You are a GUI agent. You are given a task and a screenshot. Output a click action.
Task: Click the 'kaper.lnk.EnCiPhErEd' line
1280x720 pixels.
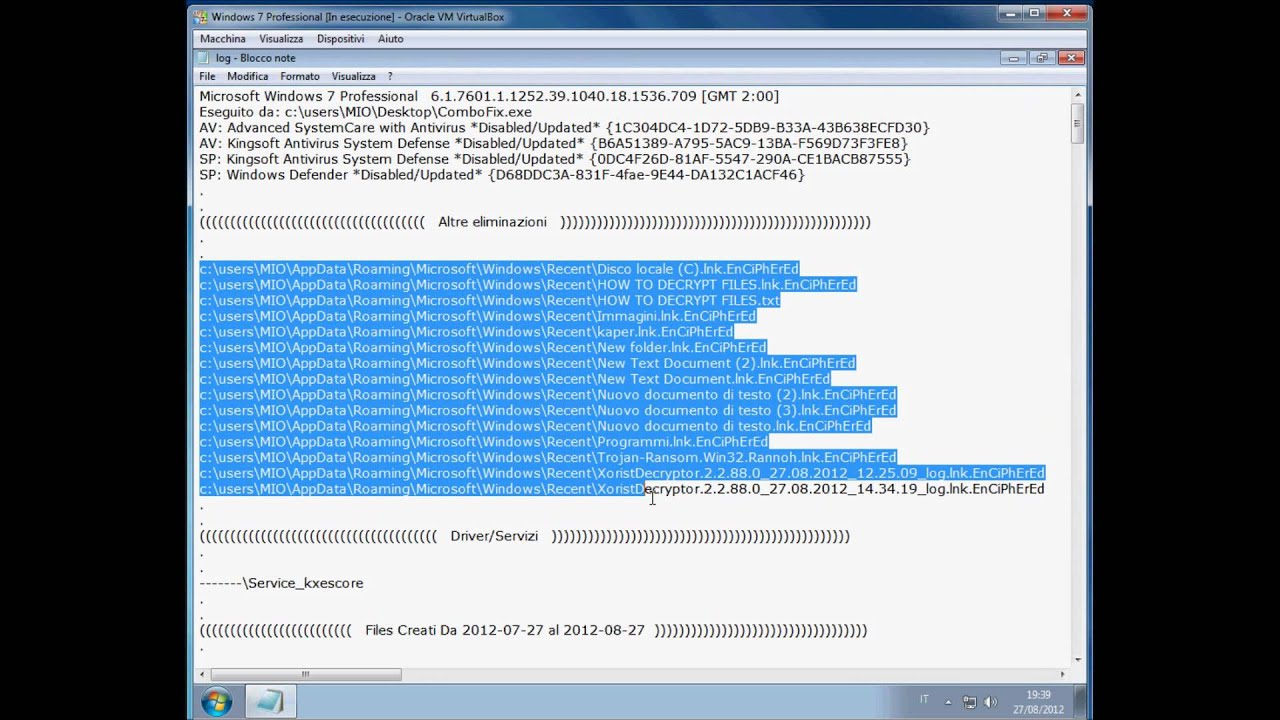[466, 332]
